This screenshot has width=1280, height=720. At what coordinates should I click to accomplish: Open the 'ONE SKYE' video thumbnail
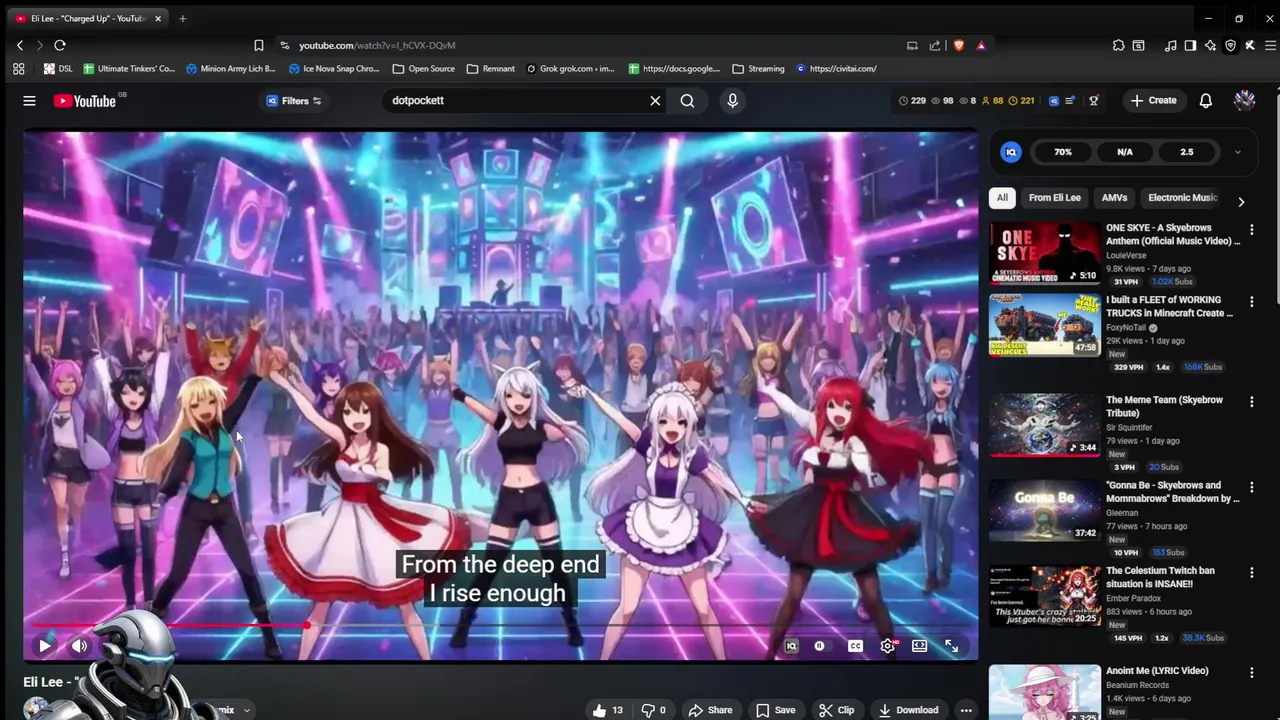click(x=1044, y=253)
